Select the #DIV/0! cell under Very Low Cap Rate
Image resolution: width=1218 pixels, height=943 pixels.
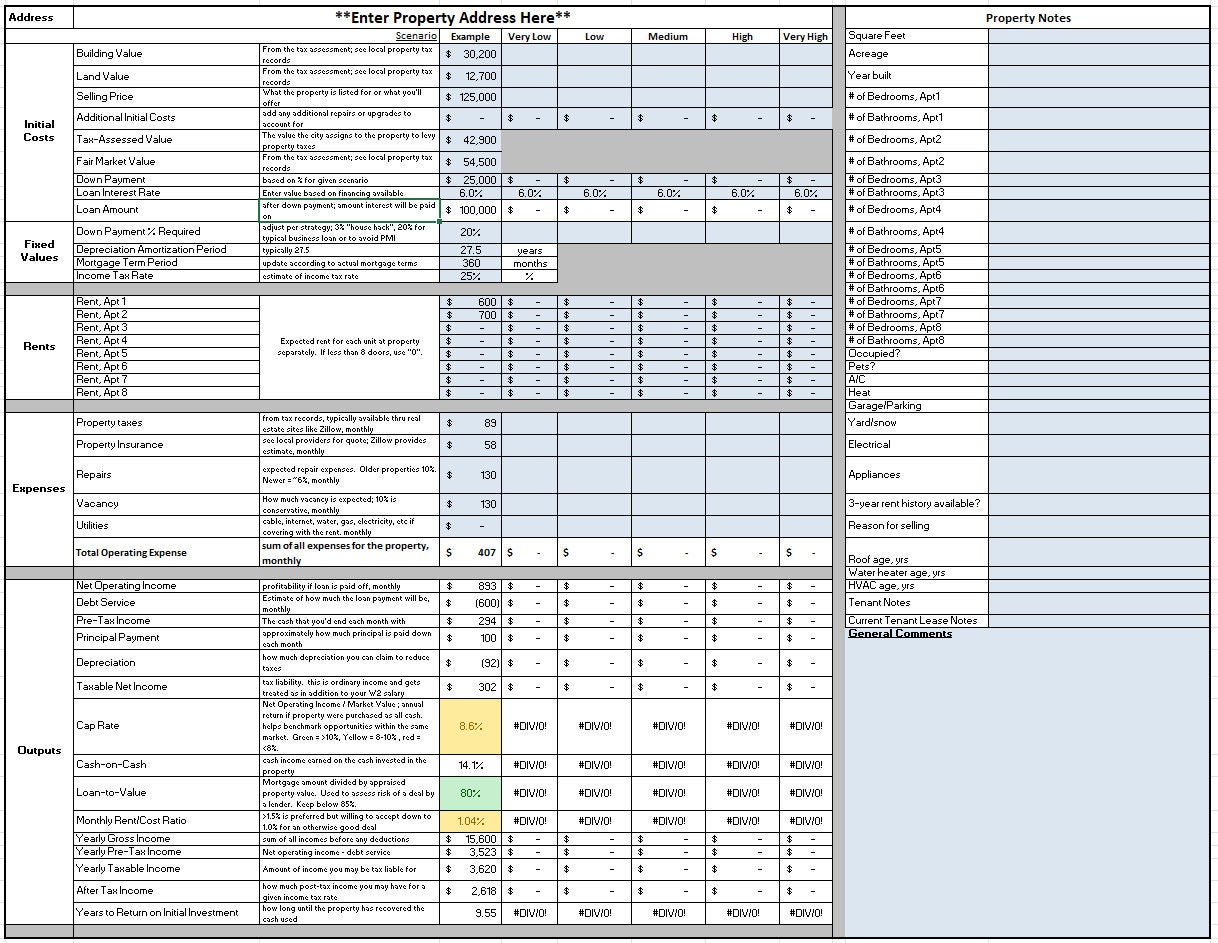point(528,725)
